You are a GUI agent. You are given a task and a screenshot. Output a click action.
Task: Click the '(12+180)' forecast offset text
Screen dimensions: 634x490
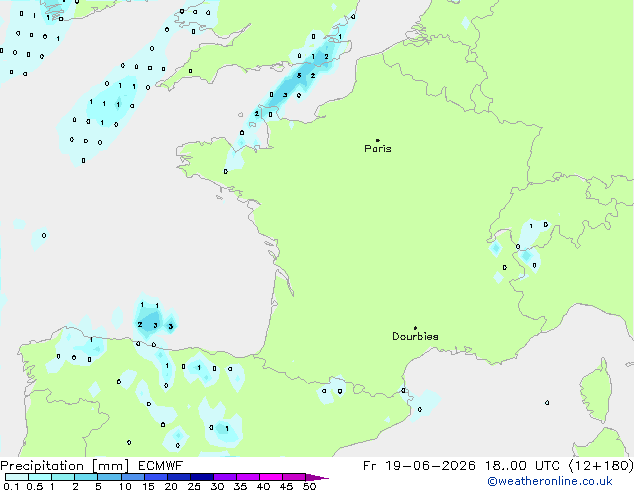pos(601,466)
